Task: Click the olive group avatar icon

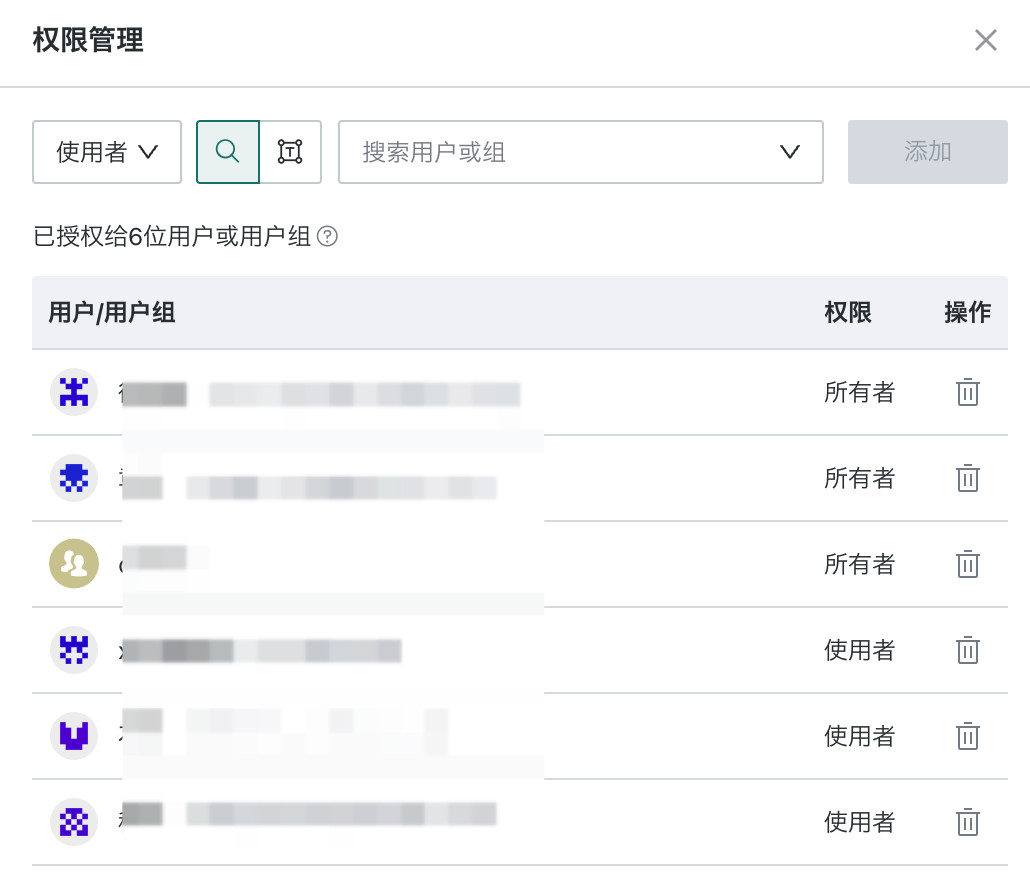Action: click(74, 564)
